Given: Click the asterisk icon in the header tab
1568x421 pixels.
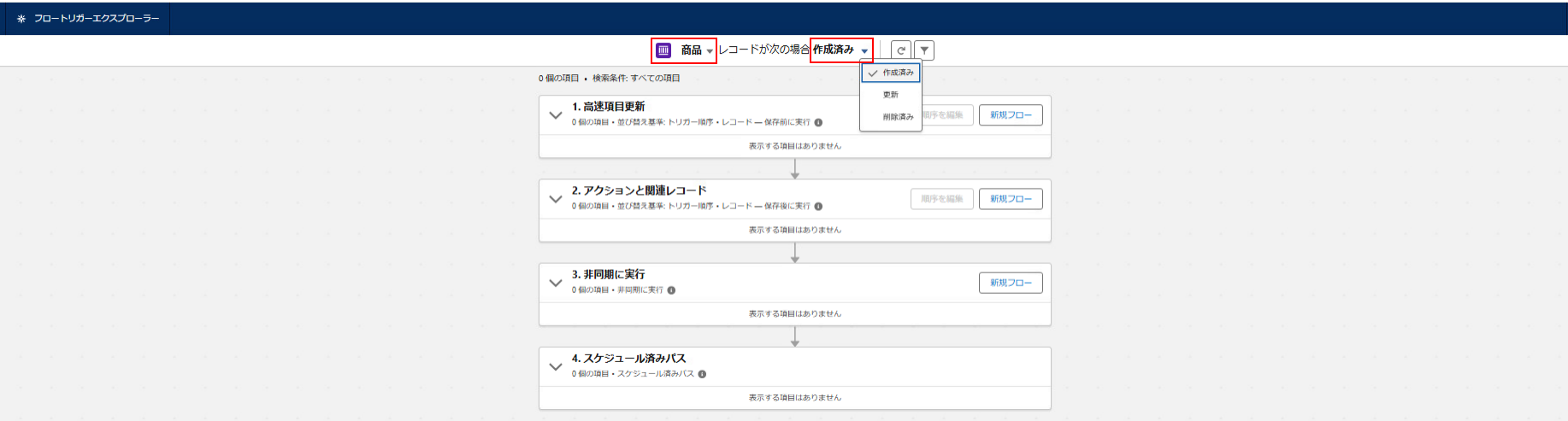Looking at the screenshot, I should pyautogui.click(x=21, y=18).
